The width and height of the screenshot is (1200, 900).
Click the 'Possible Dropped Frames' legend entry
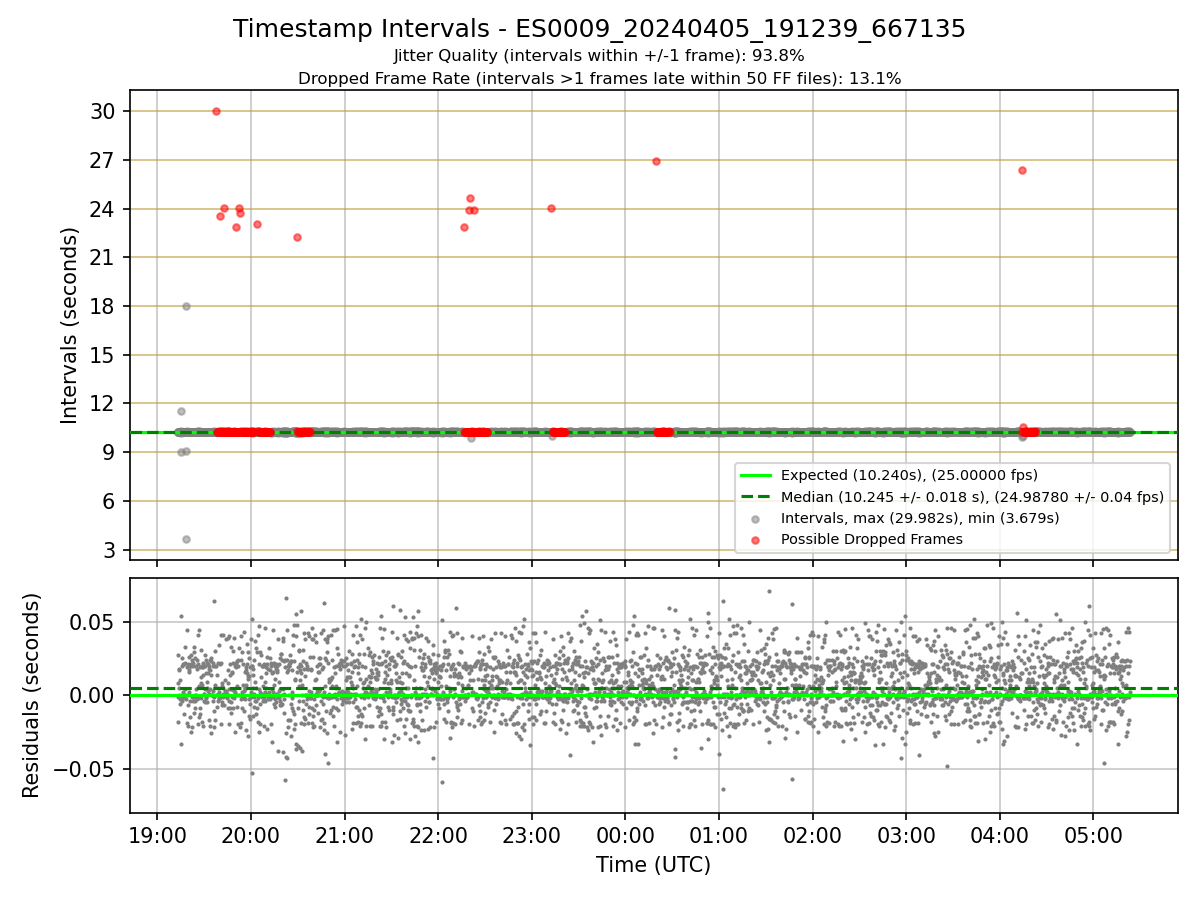pyautogui.click(x=871, y=539)
